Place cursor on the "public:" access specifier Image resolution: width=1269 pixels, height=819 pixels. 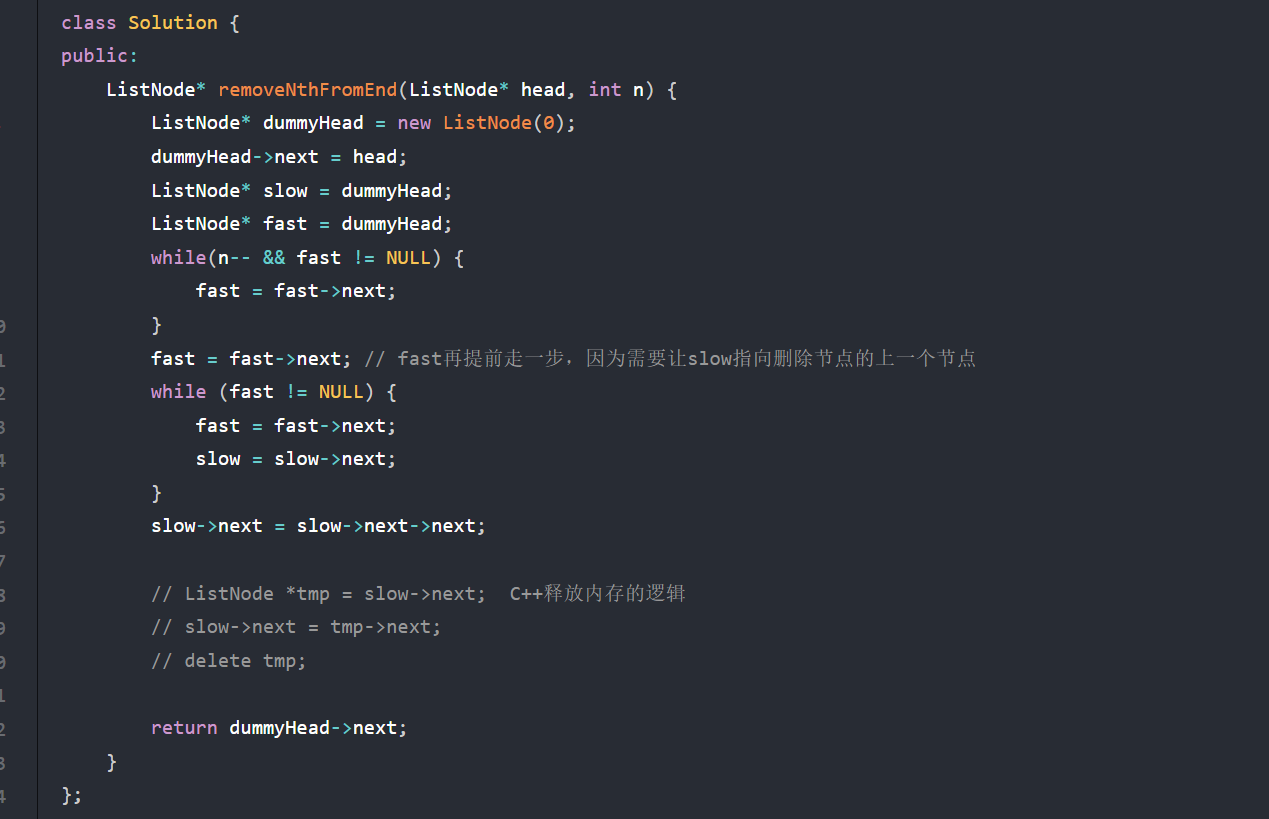coord(100,56)
